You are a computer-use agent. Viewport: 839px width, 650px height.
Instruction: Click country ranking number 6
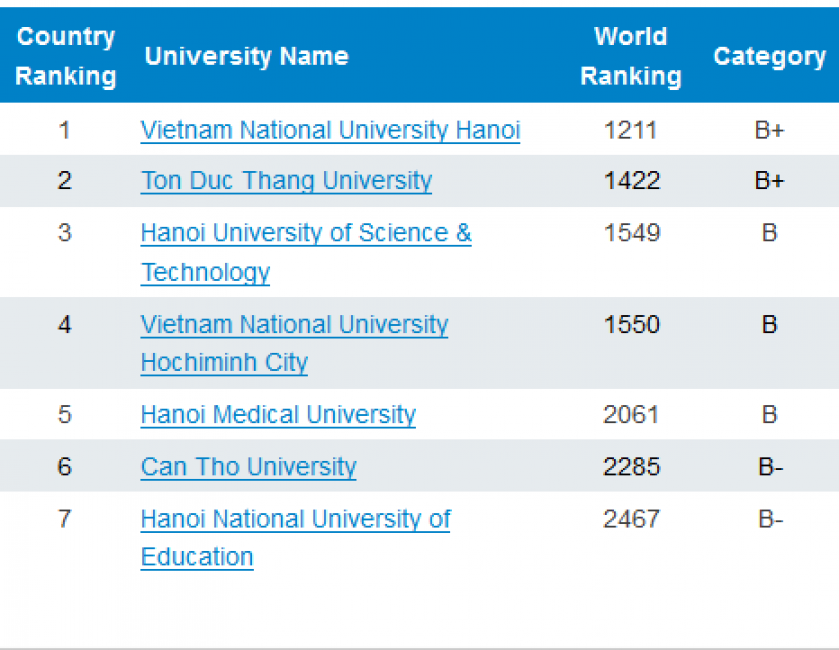pos(65,467)
